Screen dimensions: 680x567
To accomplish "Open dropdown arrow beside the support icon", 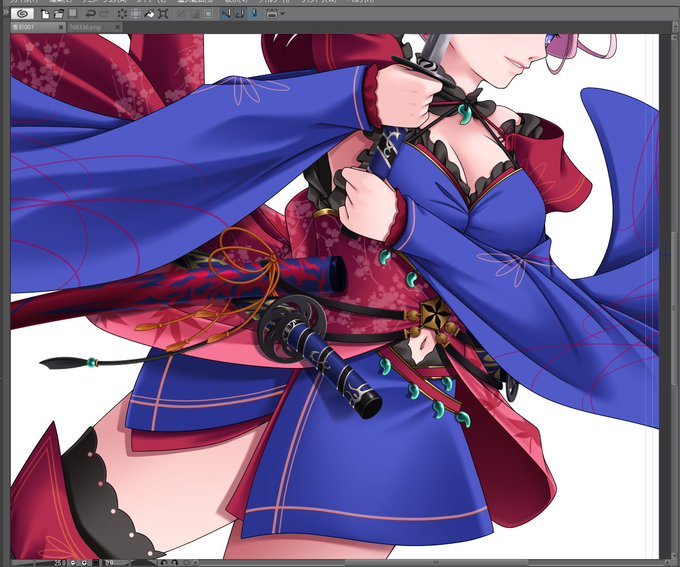I will click(282, 14).
